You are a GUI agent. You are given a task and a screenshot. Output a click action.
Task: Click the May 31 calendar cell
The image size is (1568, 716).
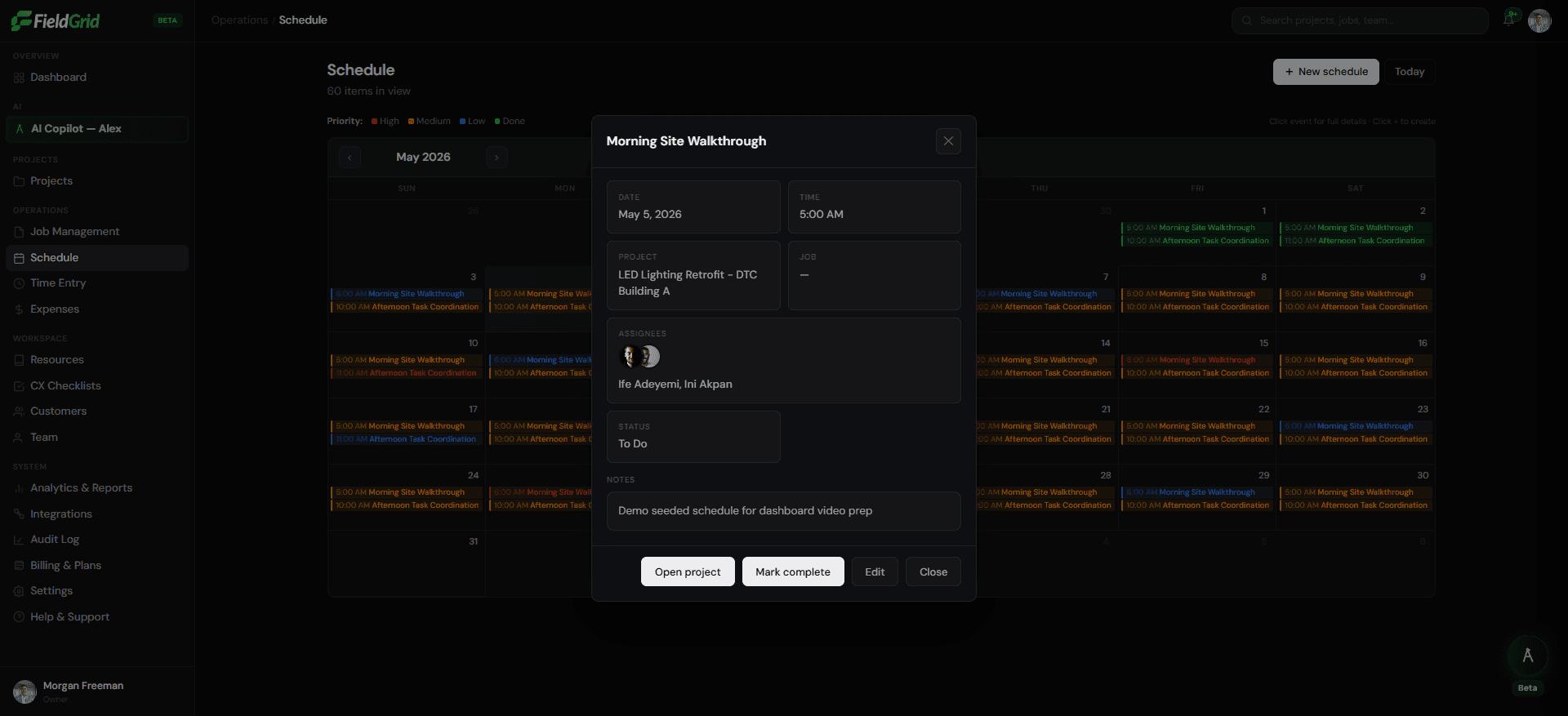[x=407, y=564]
